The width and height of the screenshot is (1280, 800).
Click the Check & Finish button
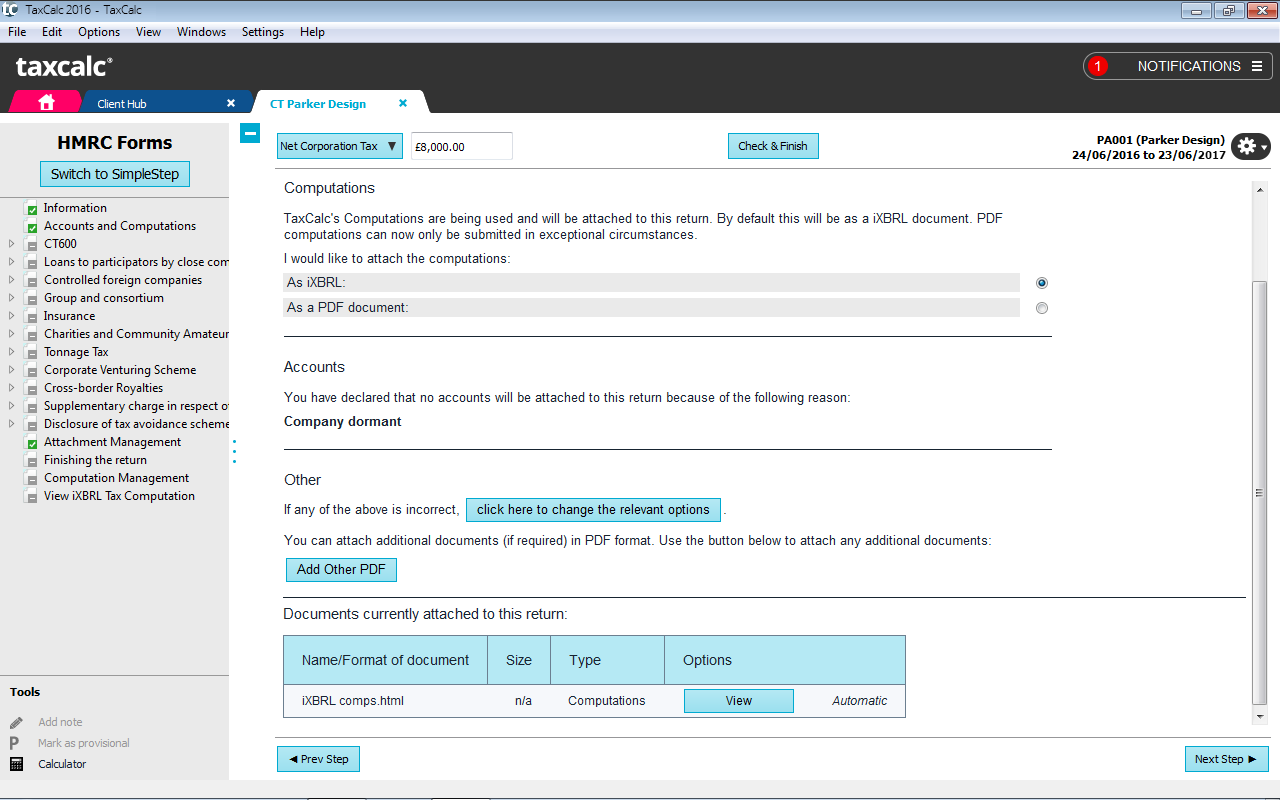(773, 146)
